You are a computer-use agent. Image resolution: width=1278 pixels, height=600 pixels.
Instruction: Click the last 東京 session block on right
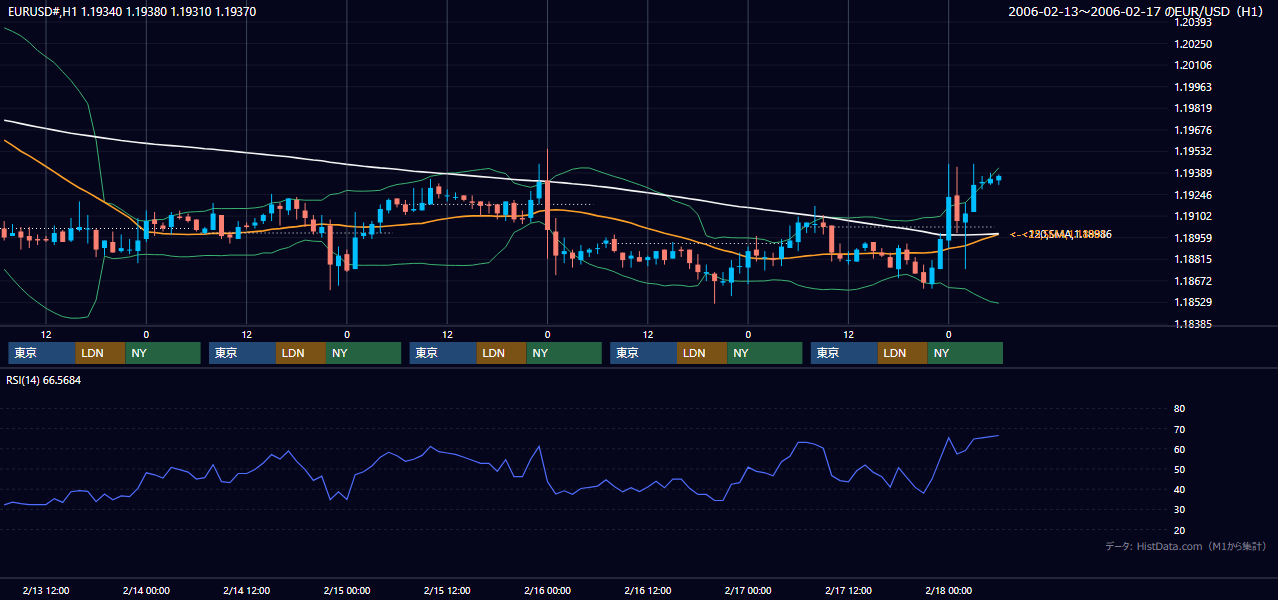[x=844, y=353]
